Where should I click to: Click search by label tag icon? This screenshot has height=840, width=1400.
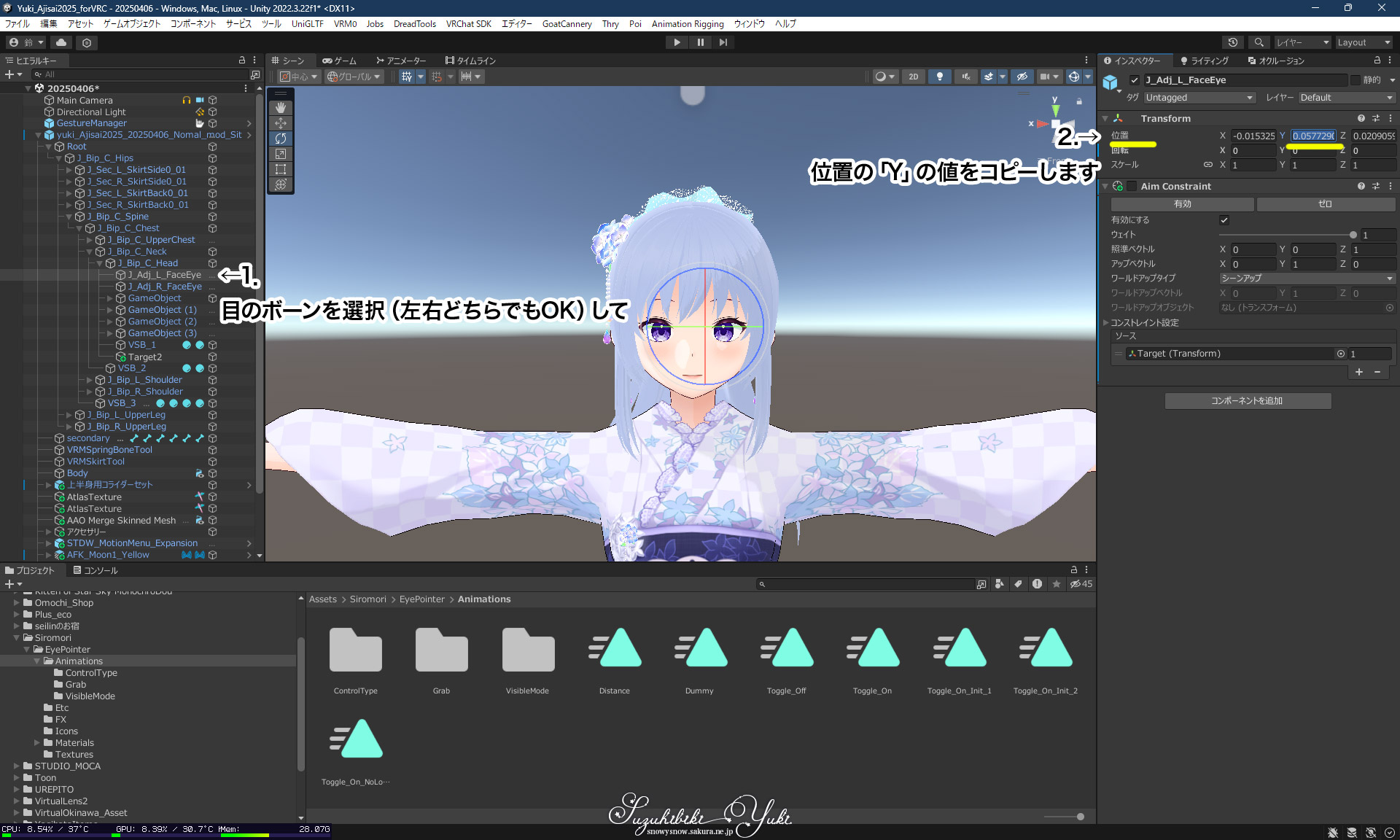[1018, 584]
